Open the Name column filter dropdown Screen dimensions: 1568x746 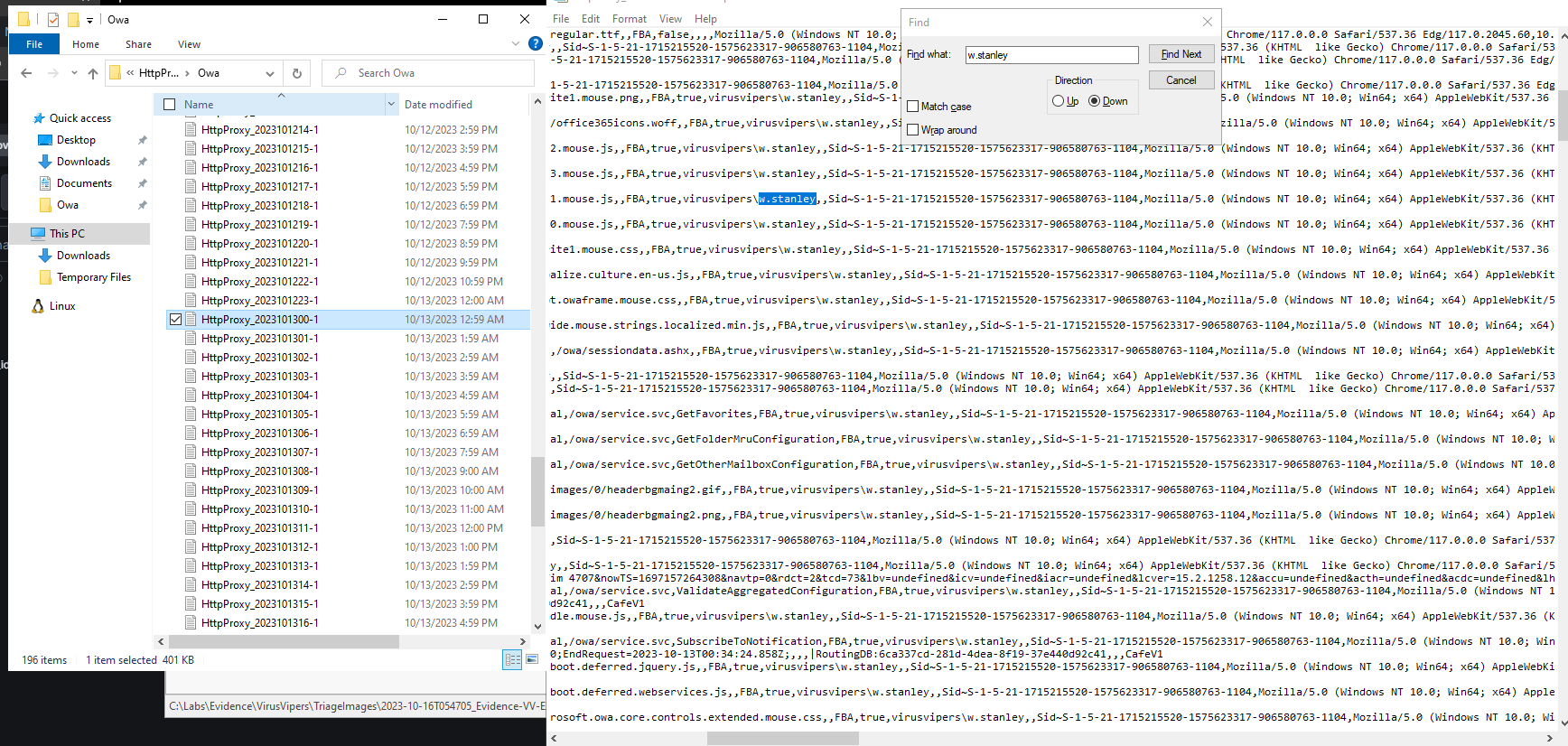coord(391,105)
